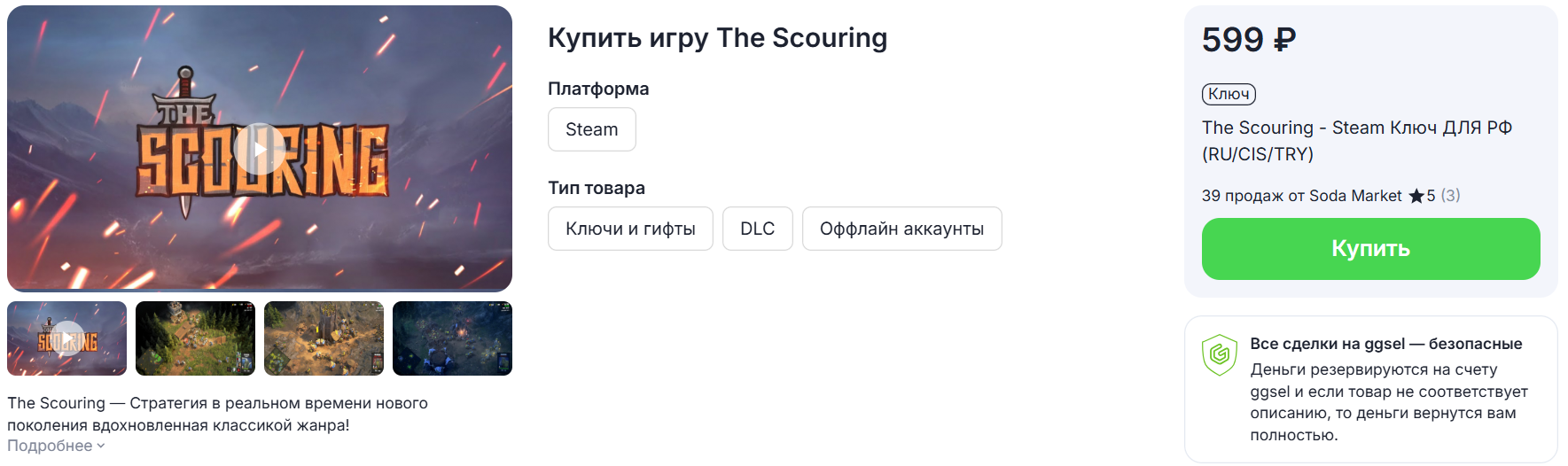Select the trailer thumbnail with play icon

[x=67, y=338]
